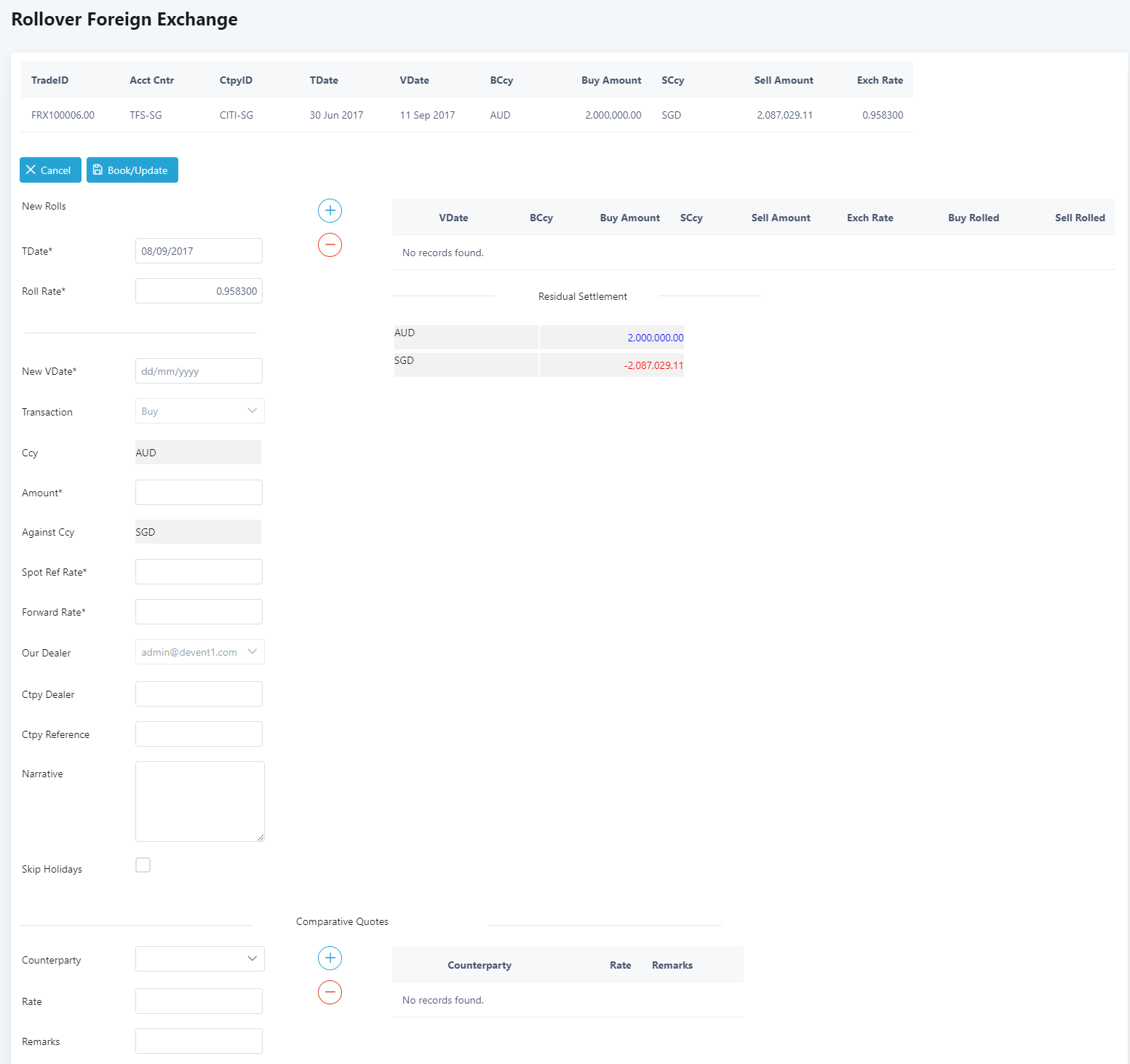Tick the Skip Holidays checkbox

point(143,865)
